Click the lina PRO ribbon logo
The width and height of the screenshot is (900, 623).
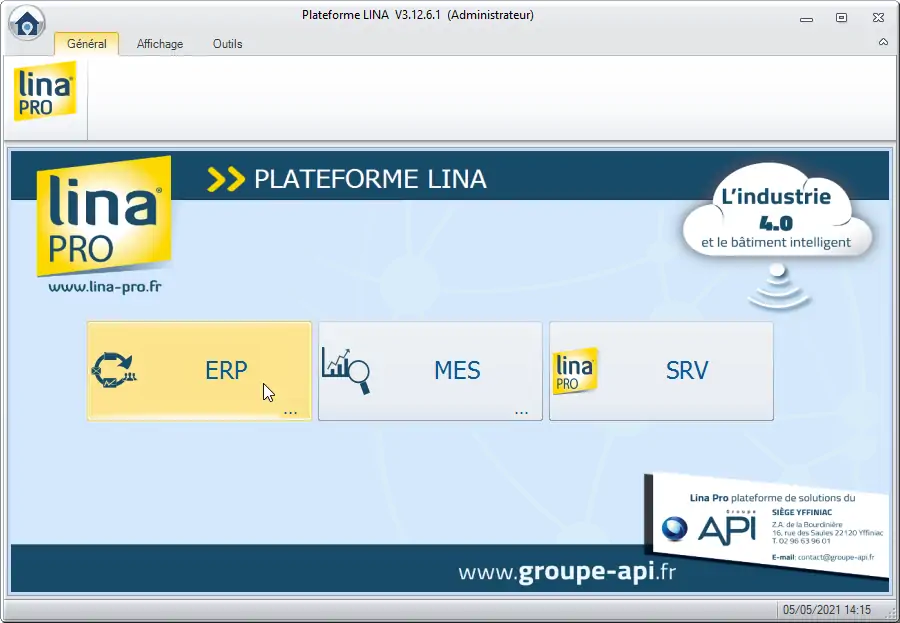coord(45,91)
